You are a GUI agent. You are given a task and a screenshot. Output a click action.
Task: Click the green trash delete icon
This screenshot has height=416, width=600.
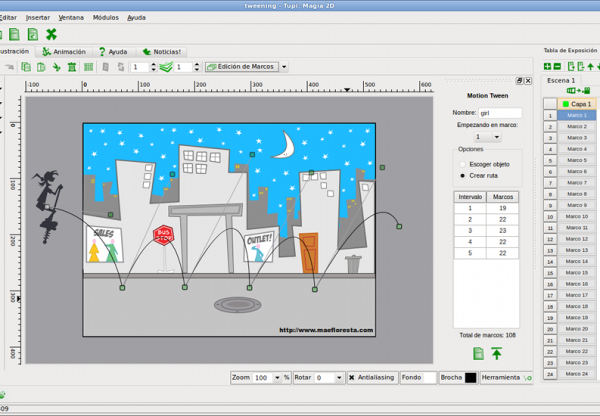pos(72,67)
